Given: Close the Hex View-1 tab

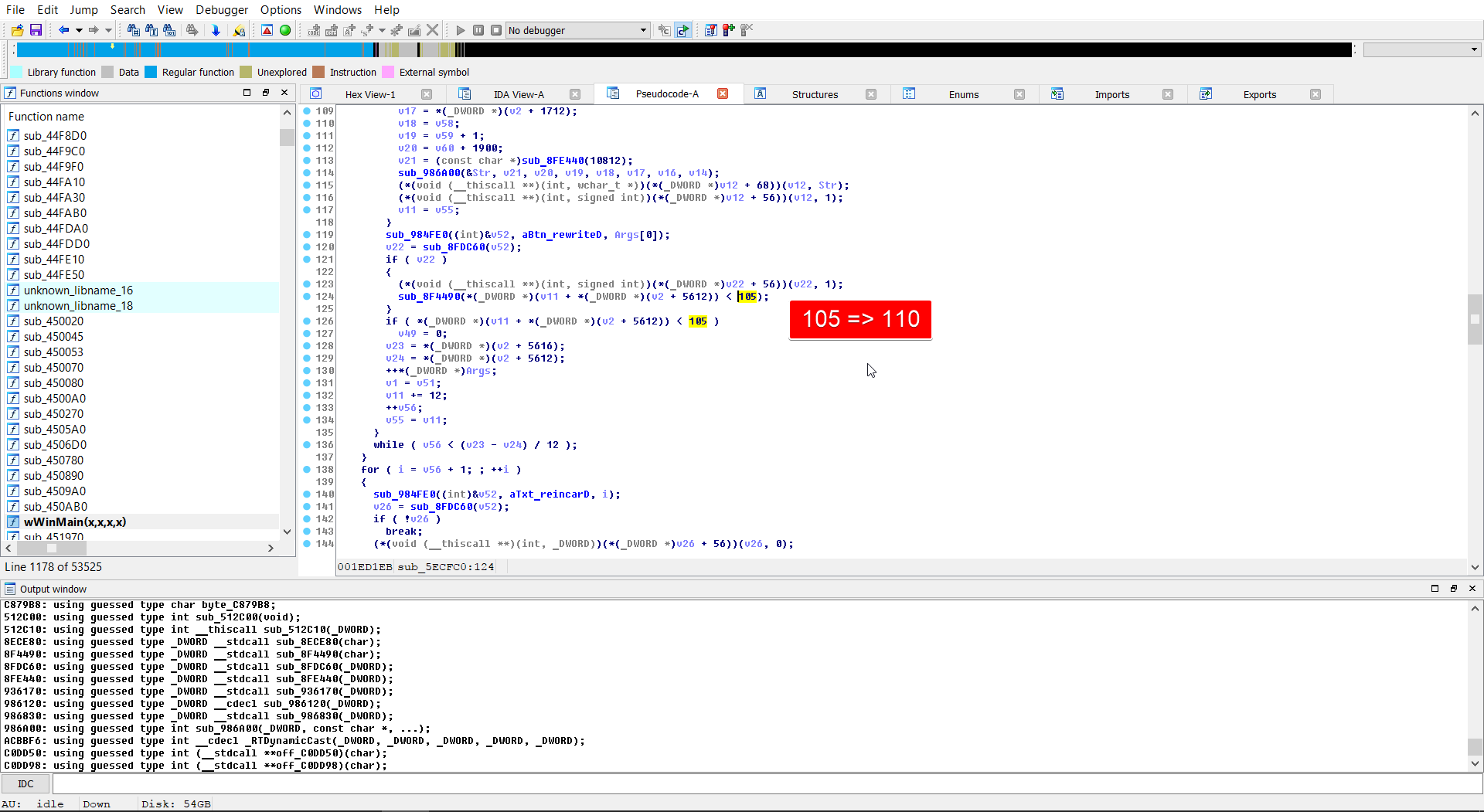Looking at the screenshot, I should [427, 94].
